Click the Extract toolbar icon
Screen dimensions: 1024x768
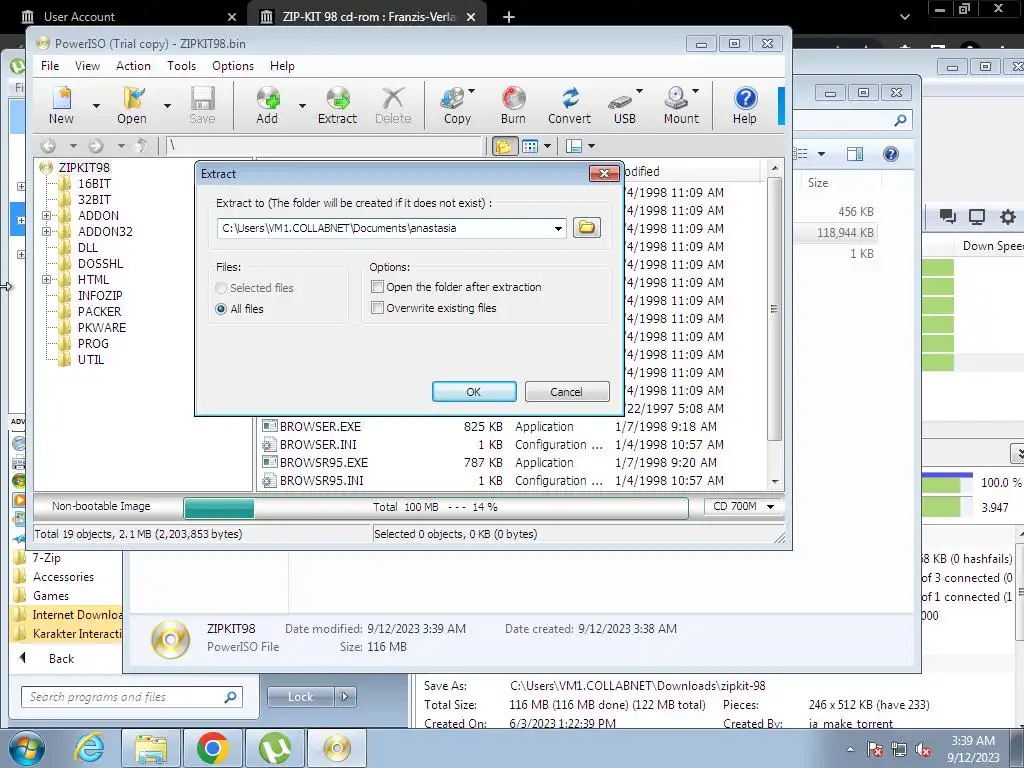click(338, 105)
